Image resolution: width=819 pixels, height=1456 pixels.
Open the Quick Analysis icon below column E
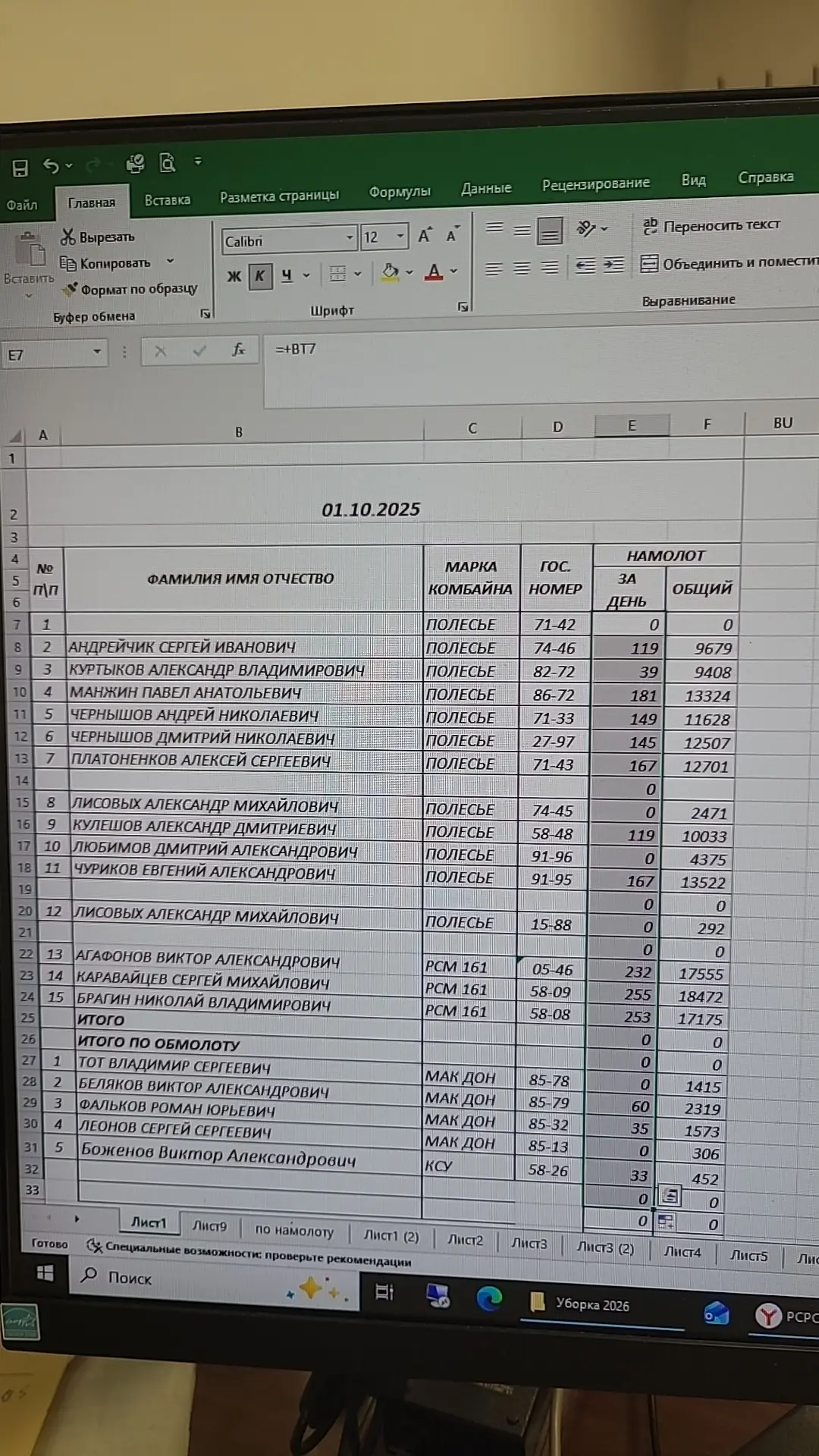coord(670,1196)
